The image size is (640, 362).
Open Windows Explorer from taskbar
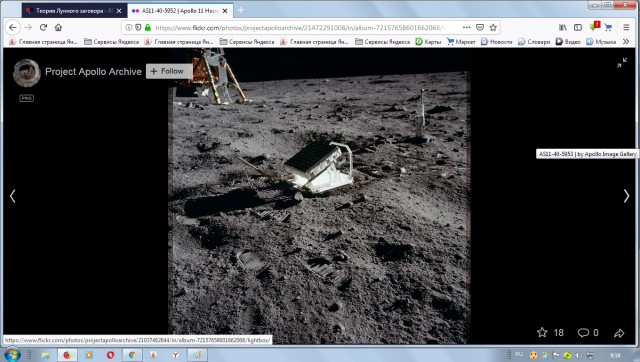[x=46, y=355]
